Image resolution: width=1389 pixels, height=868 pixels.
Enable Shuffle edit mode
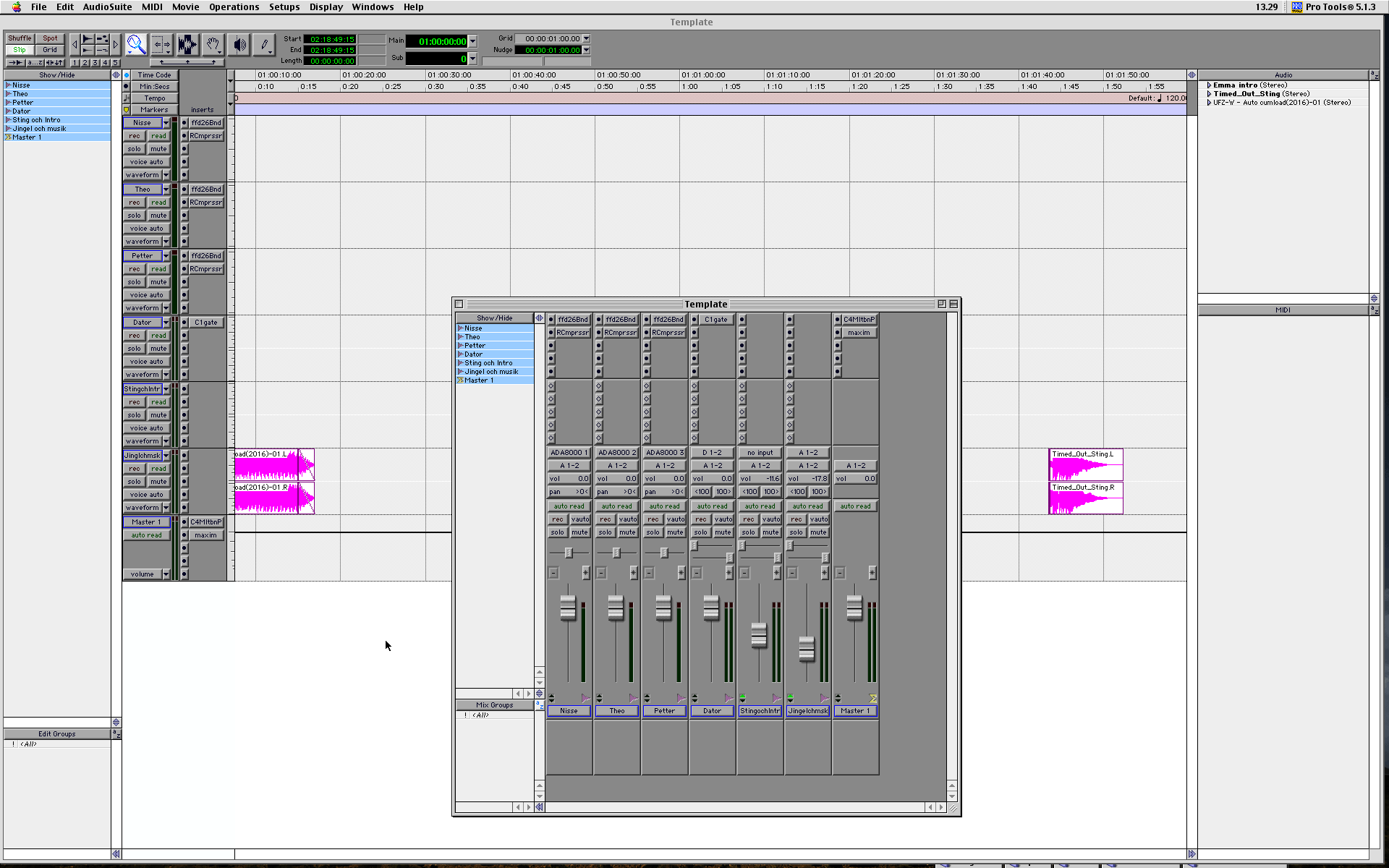pos(20,38)
